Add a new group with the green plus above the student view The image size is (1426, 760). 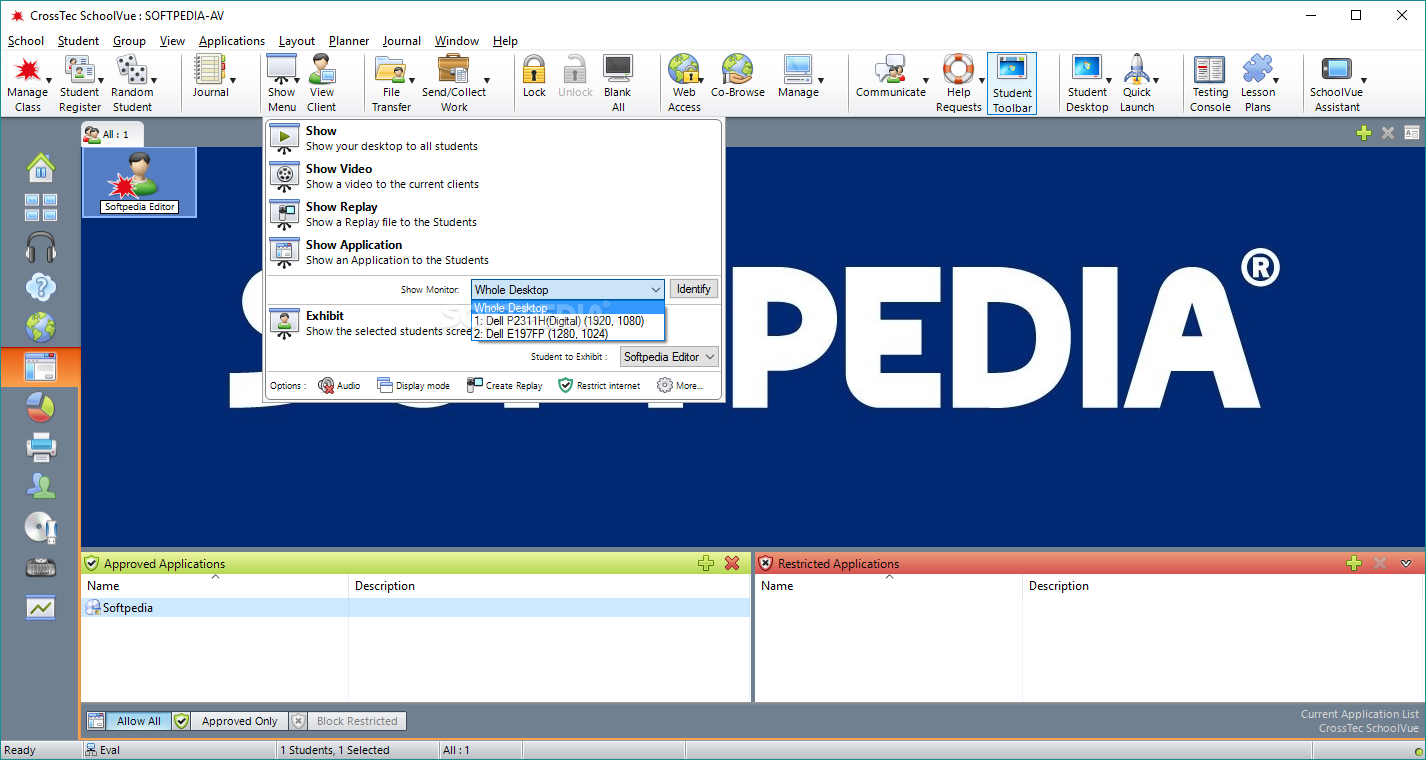tap(1364, 133)
